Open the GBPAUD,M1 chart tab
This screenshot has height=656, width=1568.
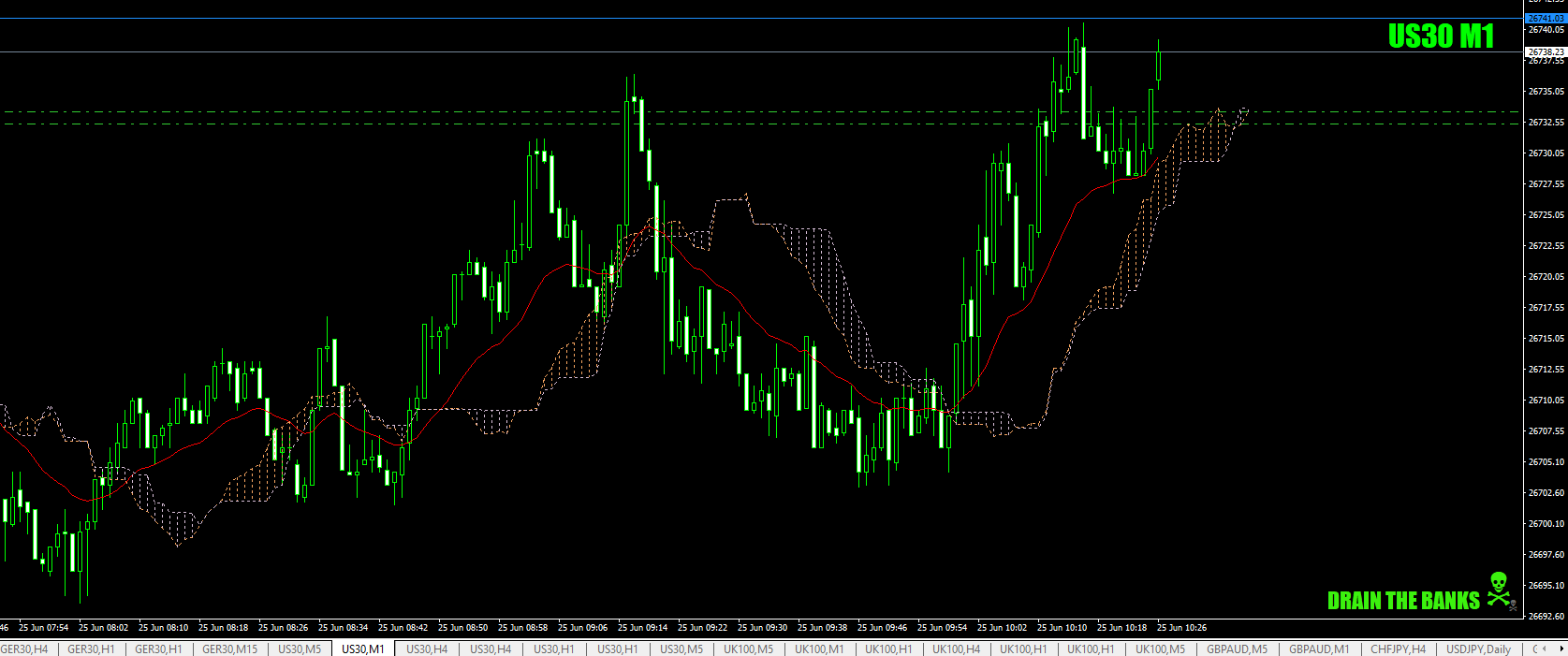click(x=1319, y=649)
